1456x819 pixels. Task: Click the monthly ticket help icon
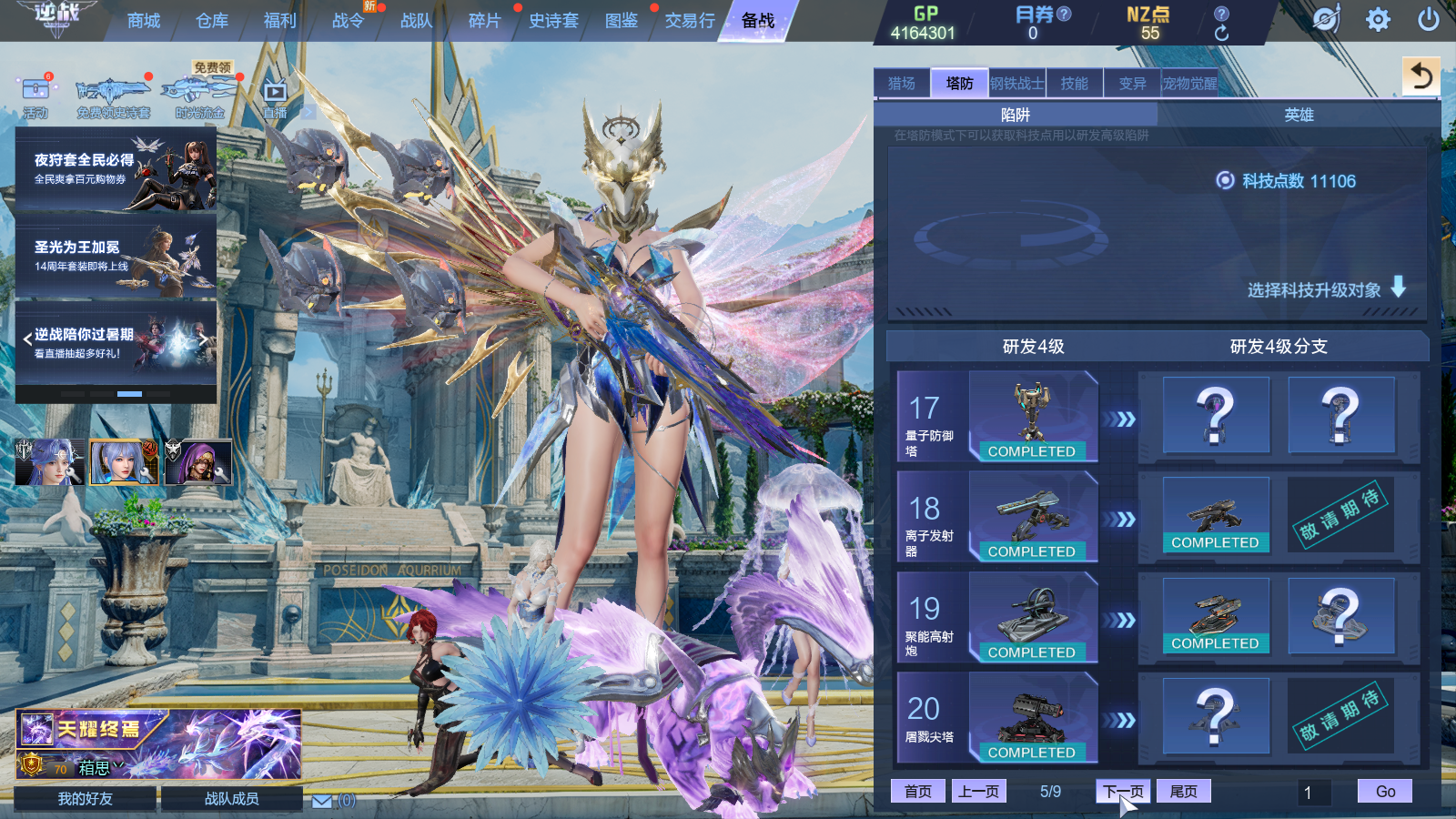point(1064,14)
